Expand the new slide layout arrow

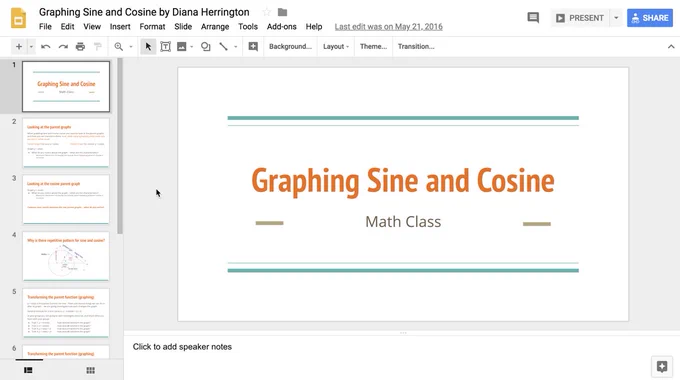click(x=31, y=46)
